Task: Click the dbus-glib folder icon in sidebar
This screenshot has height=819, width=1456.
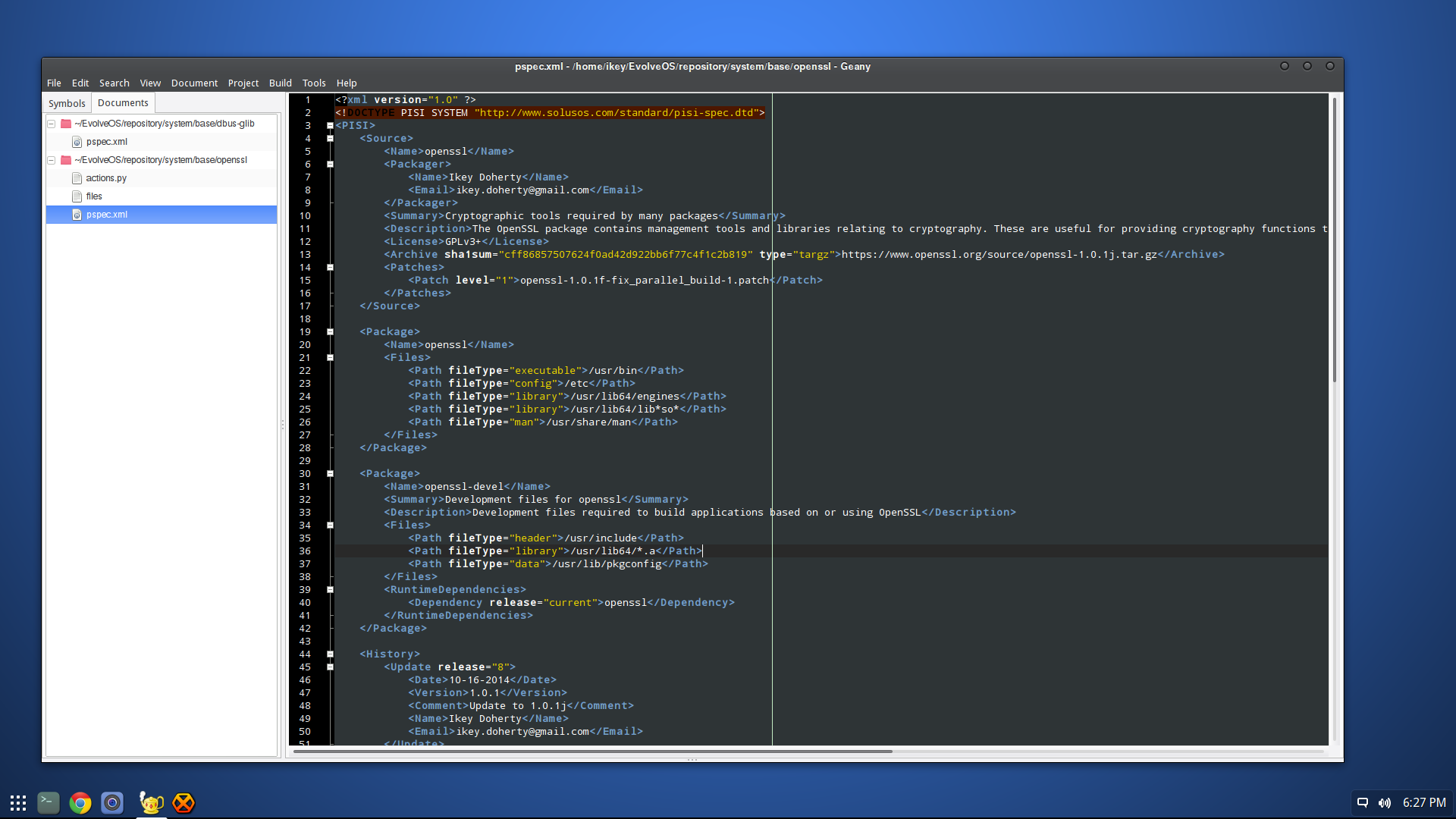Action: pyautogui.click(x=66, y=124)
